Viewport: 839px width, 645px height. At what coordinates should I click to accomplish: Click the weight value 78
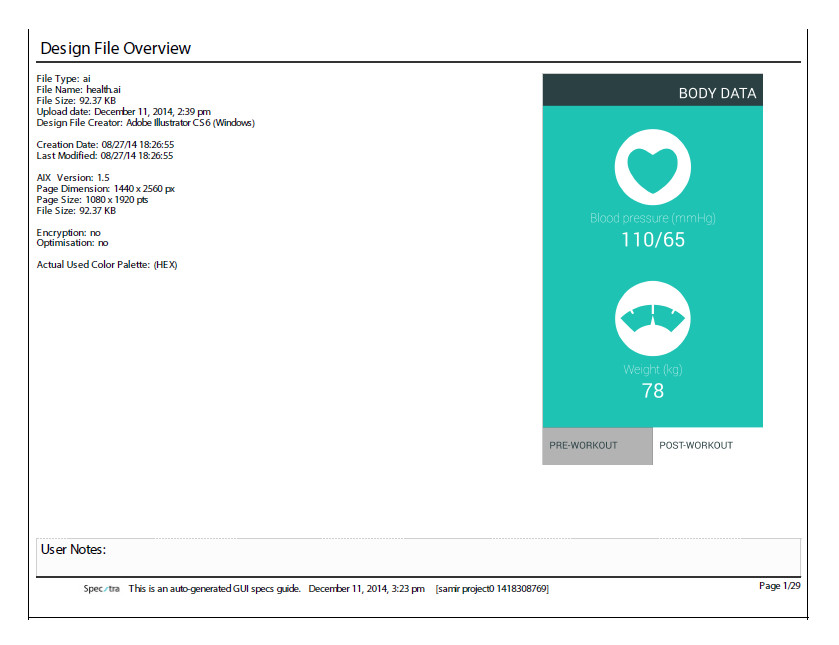point(653,391)
